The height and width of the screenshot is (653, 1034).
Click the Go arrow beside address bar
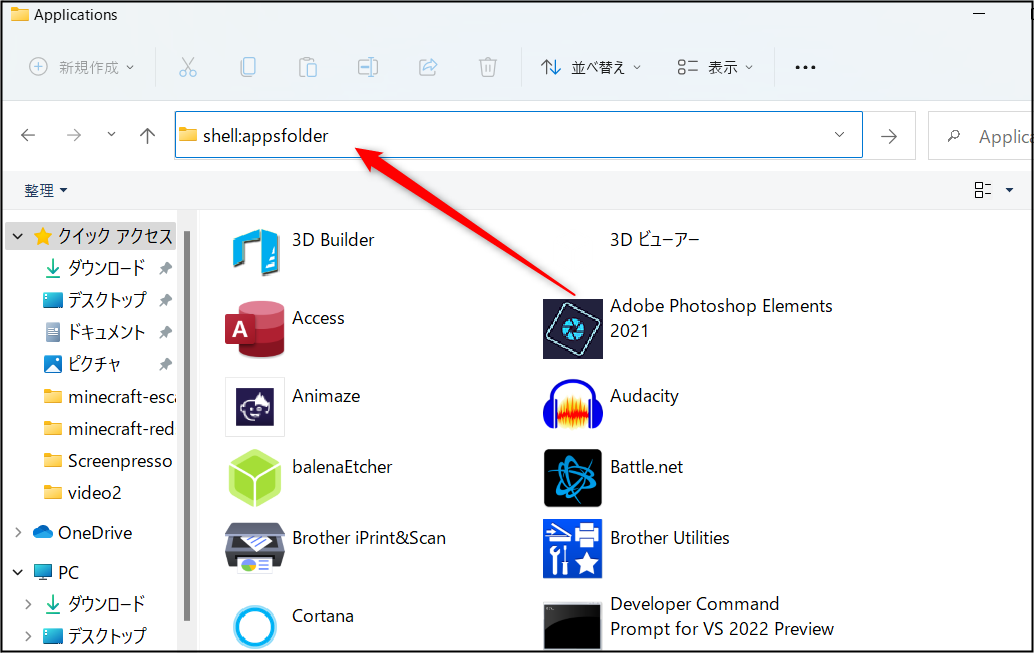pos(889,136)
